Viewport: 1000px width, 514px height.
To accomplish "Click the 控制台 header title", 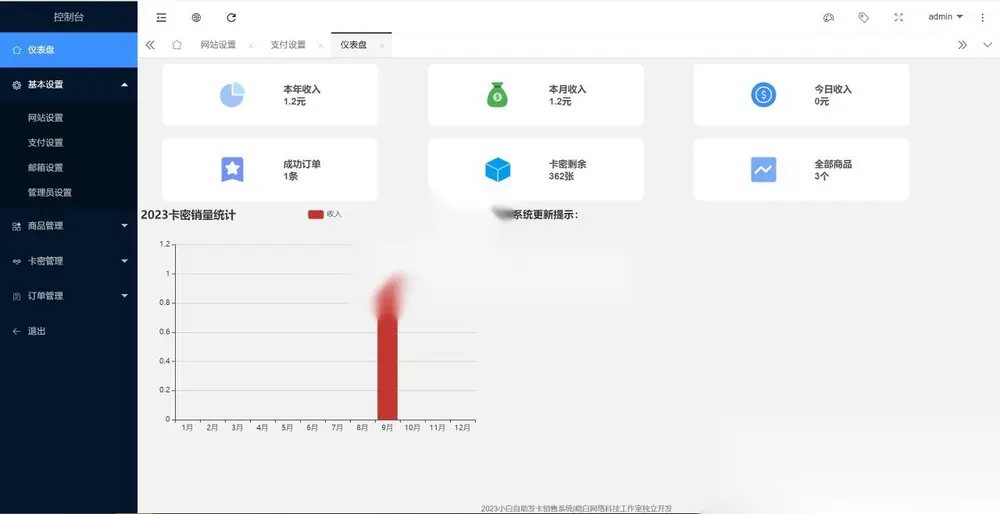I will point(68,17).
